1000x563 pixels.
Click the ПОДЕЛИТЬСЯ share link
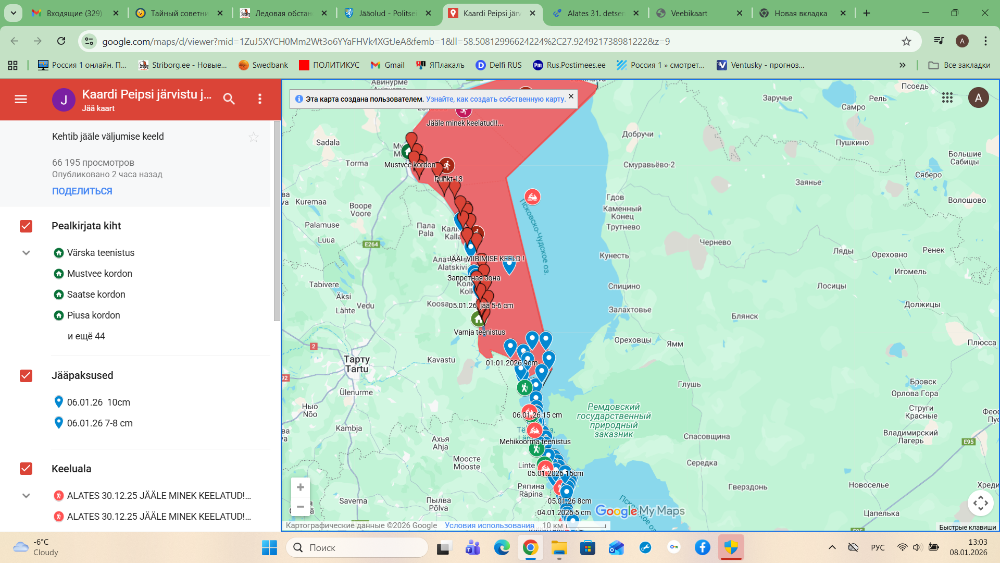(82, 191)
